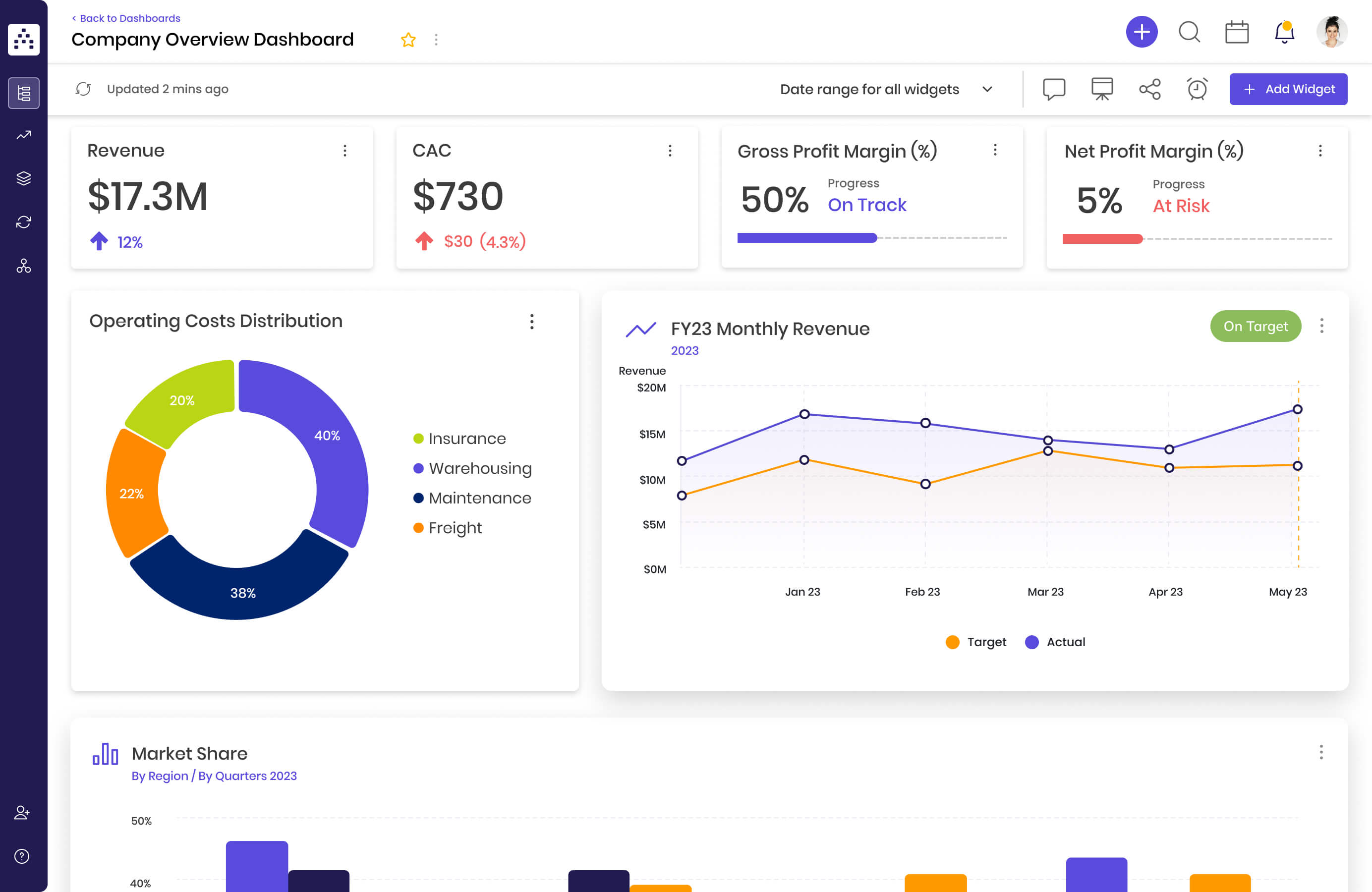
Task: Open the Net Profit Margin widget menu
Action: 1321,151
